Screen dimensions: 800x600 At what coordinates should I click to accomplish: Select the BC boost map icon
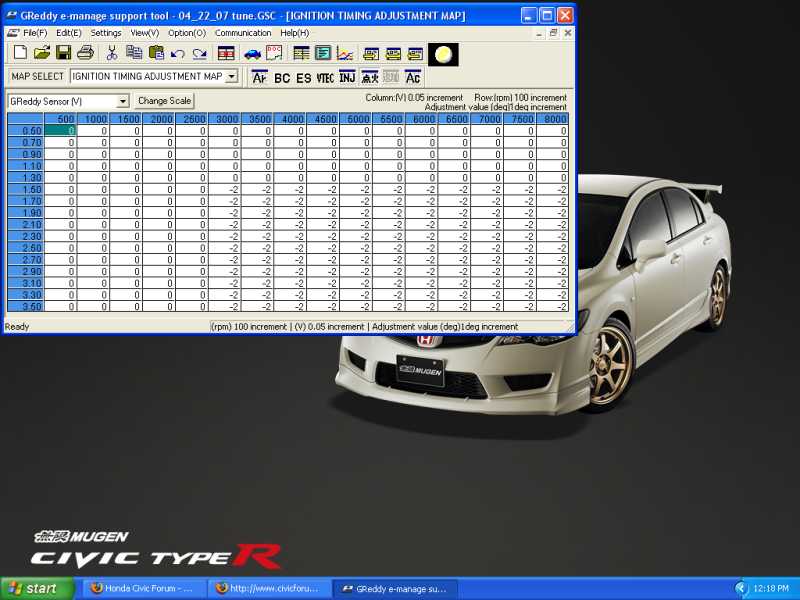pos(282,77)
